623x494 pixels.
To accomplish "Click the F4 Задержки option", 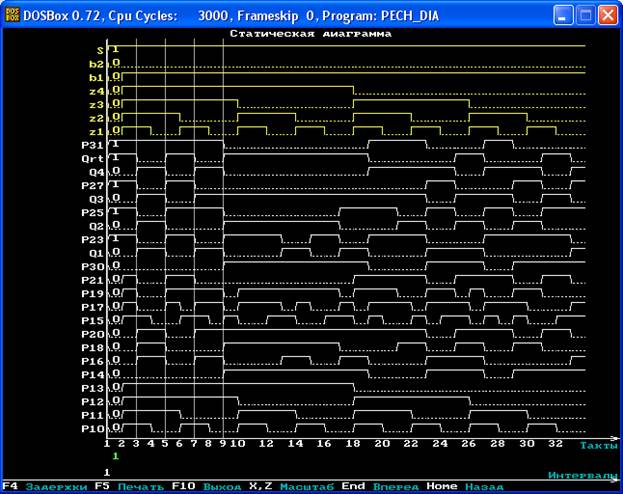I will tap(38, 487).
